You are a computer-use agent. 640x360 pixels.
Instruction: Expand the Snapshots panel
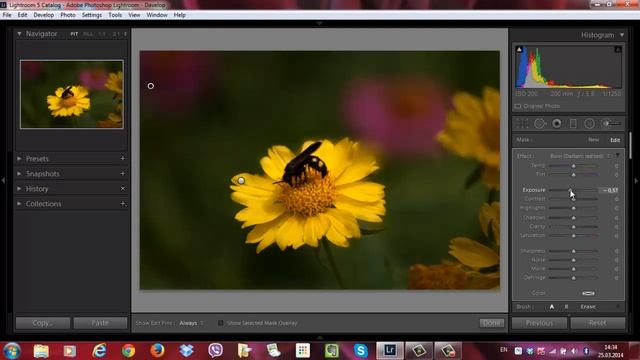(x=19, y=173)
